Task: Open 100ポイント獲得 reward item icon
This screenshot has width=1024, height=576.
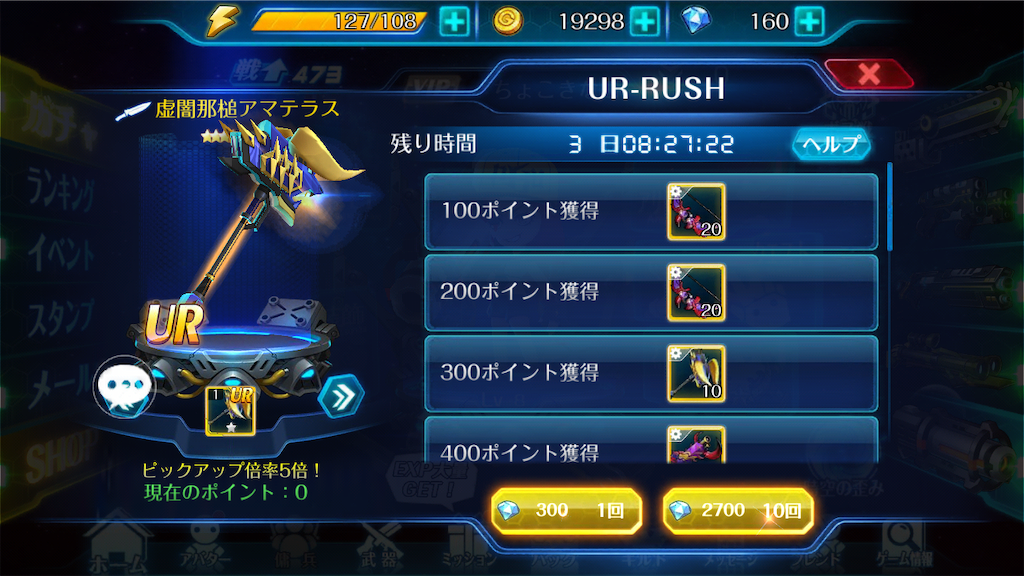Action: click(696, 212)
